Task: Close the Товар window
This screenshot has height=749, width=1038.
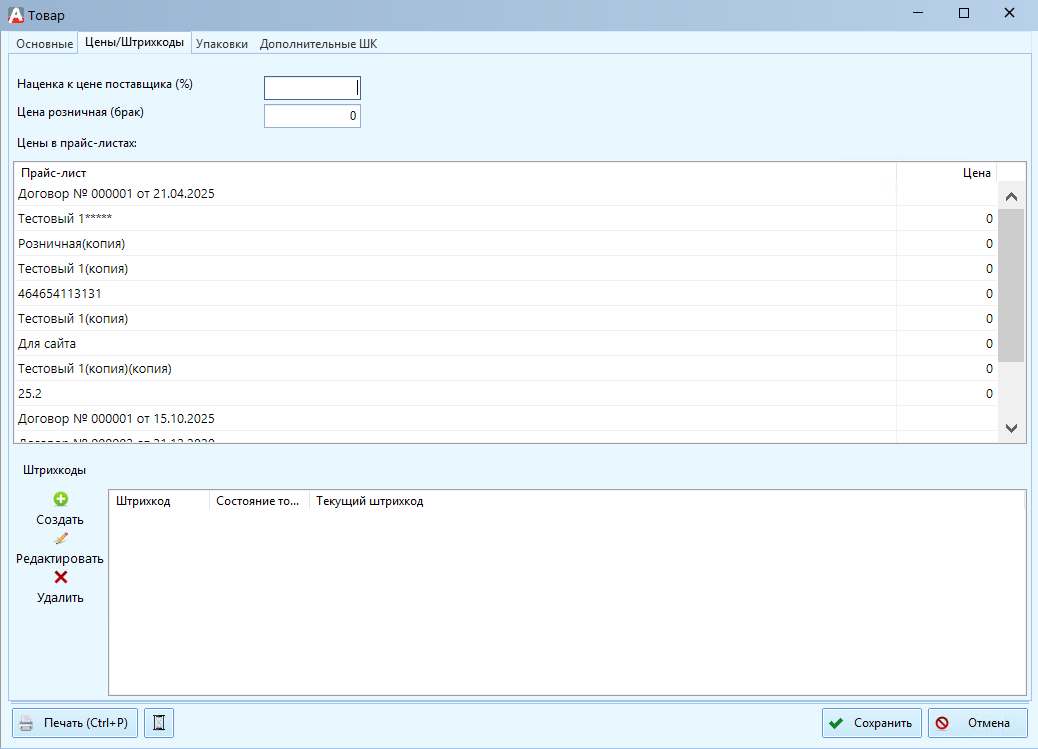Action: coord(1009,13)
